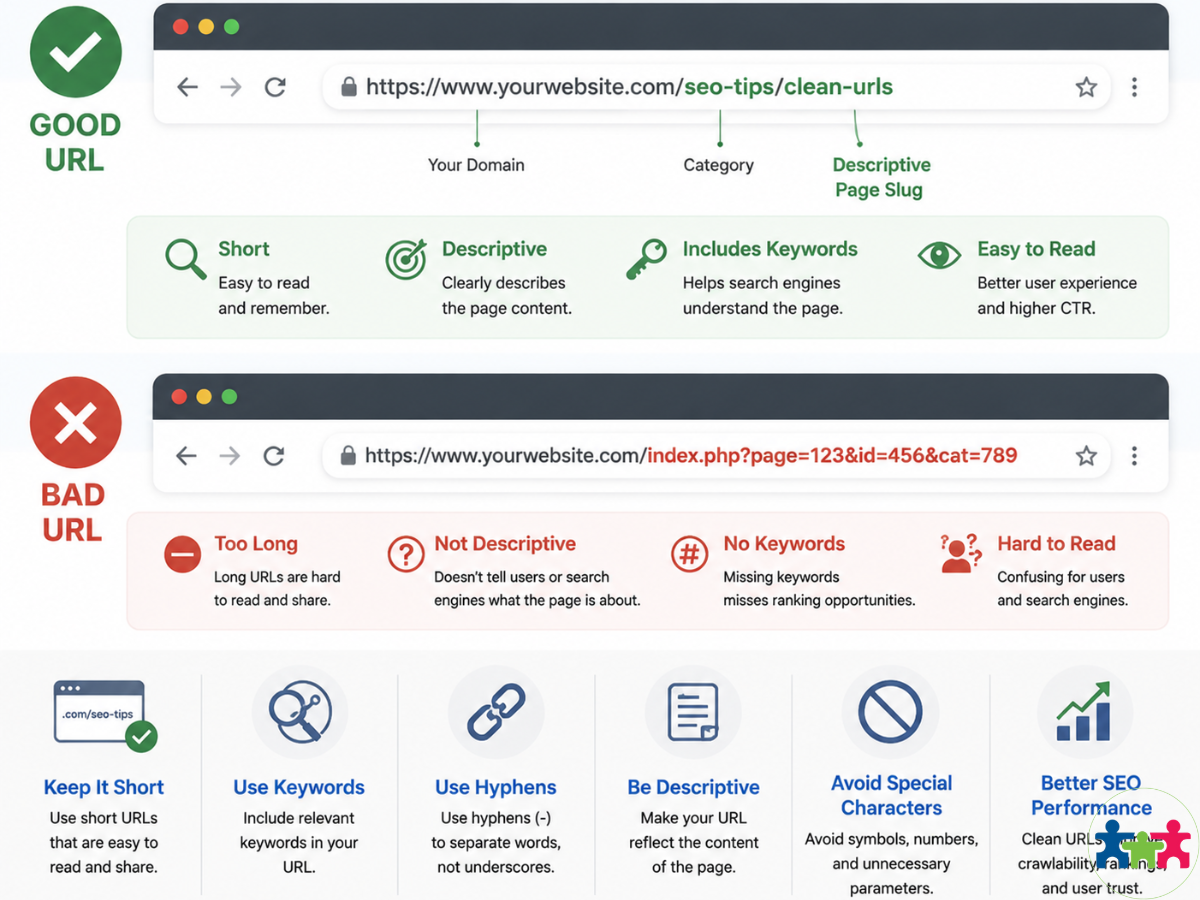Click the 'GOOD URL' green title text

point(75,142)
